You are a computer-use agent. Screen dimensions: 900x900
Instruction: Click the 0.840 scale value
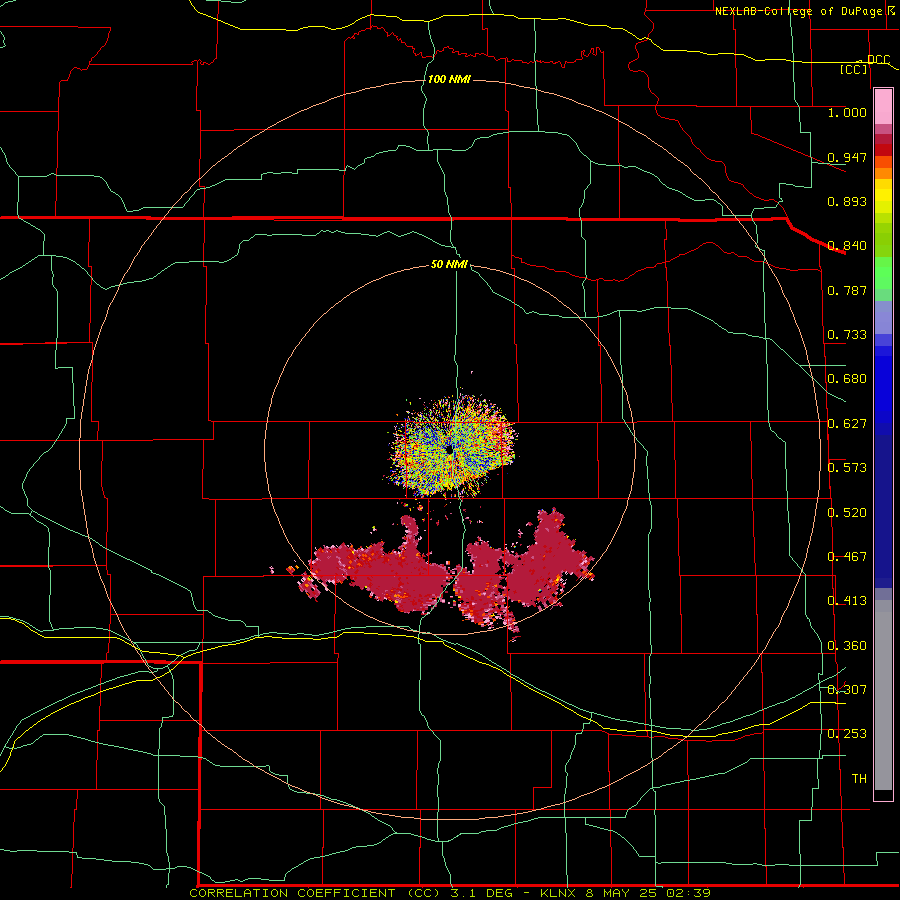pos(847,246)
